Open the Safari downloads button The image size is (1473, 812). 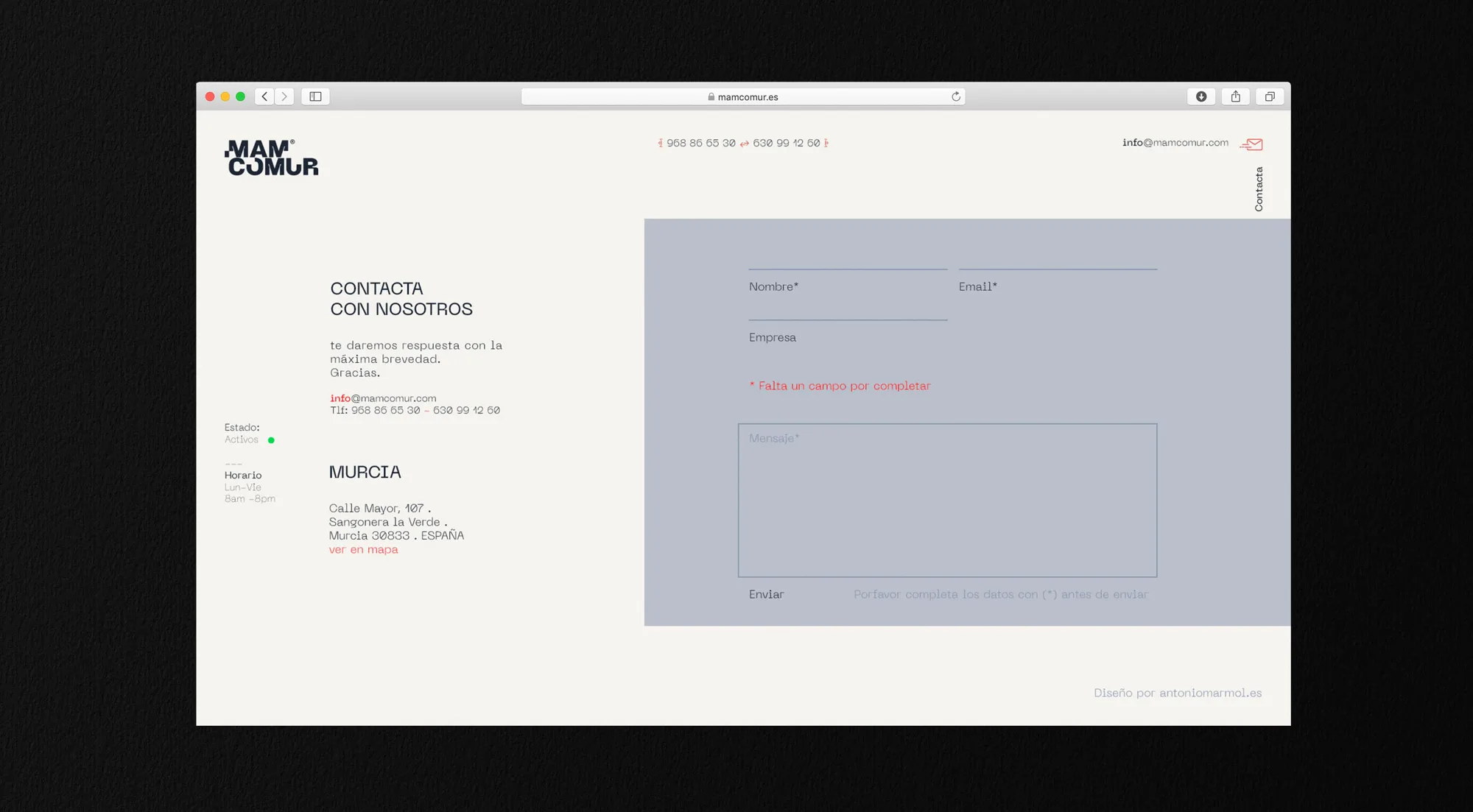click(1201, 96)
